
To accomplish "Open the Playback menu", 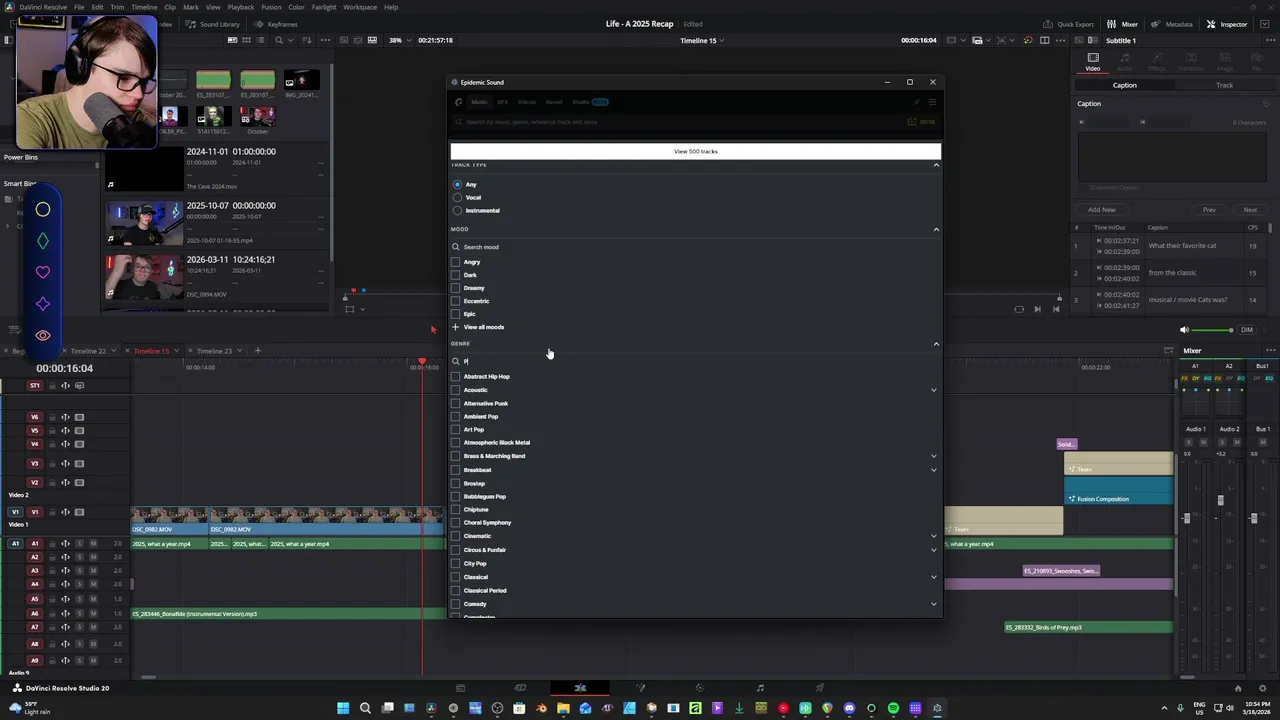I will (241, 7).
